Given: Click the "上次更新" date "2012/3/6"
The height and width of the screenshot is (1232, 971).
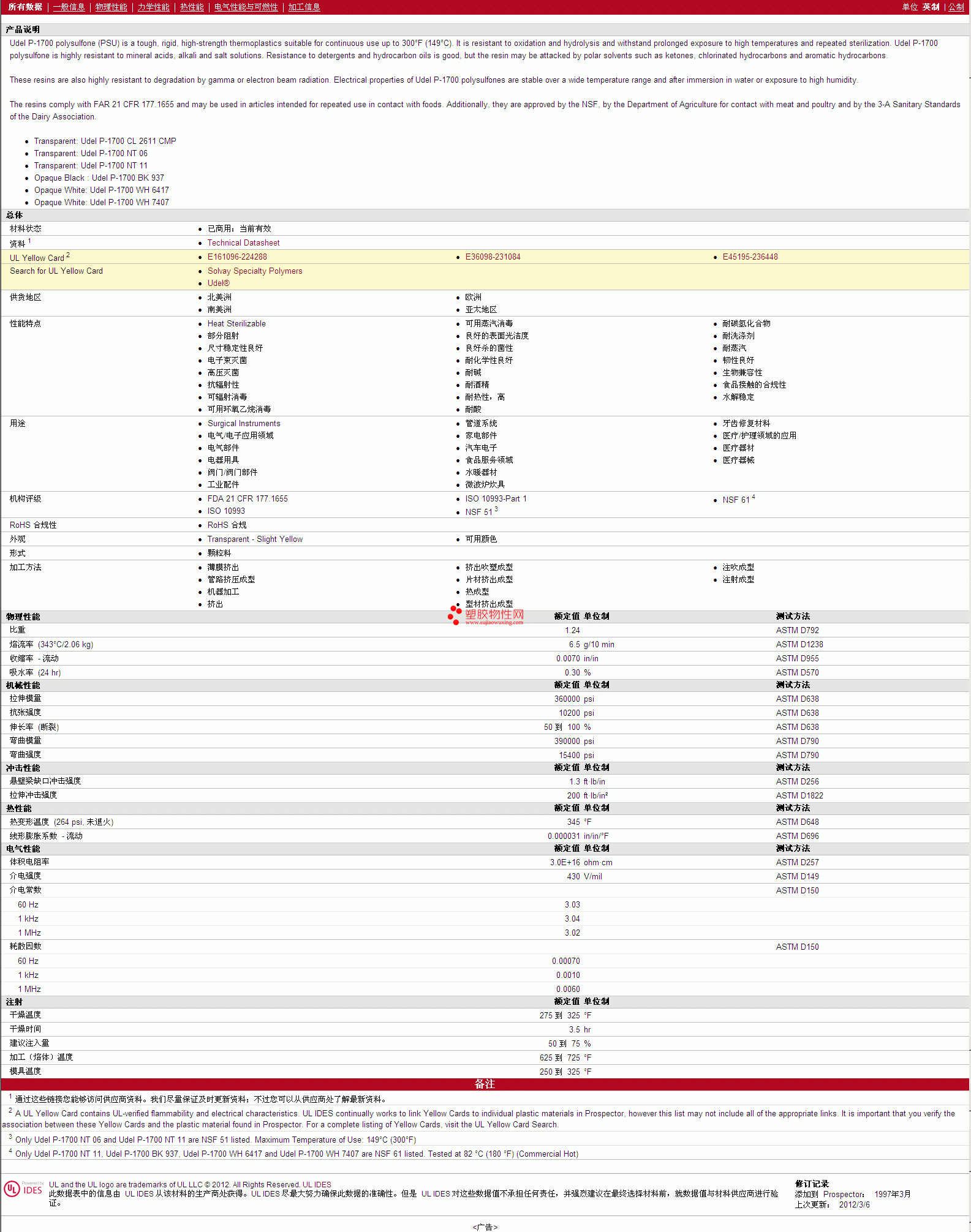Looking at the screenshot, I should tap(854, 1205).
